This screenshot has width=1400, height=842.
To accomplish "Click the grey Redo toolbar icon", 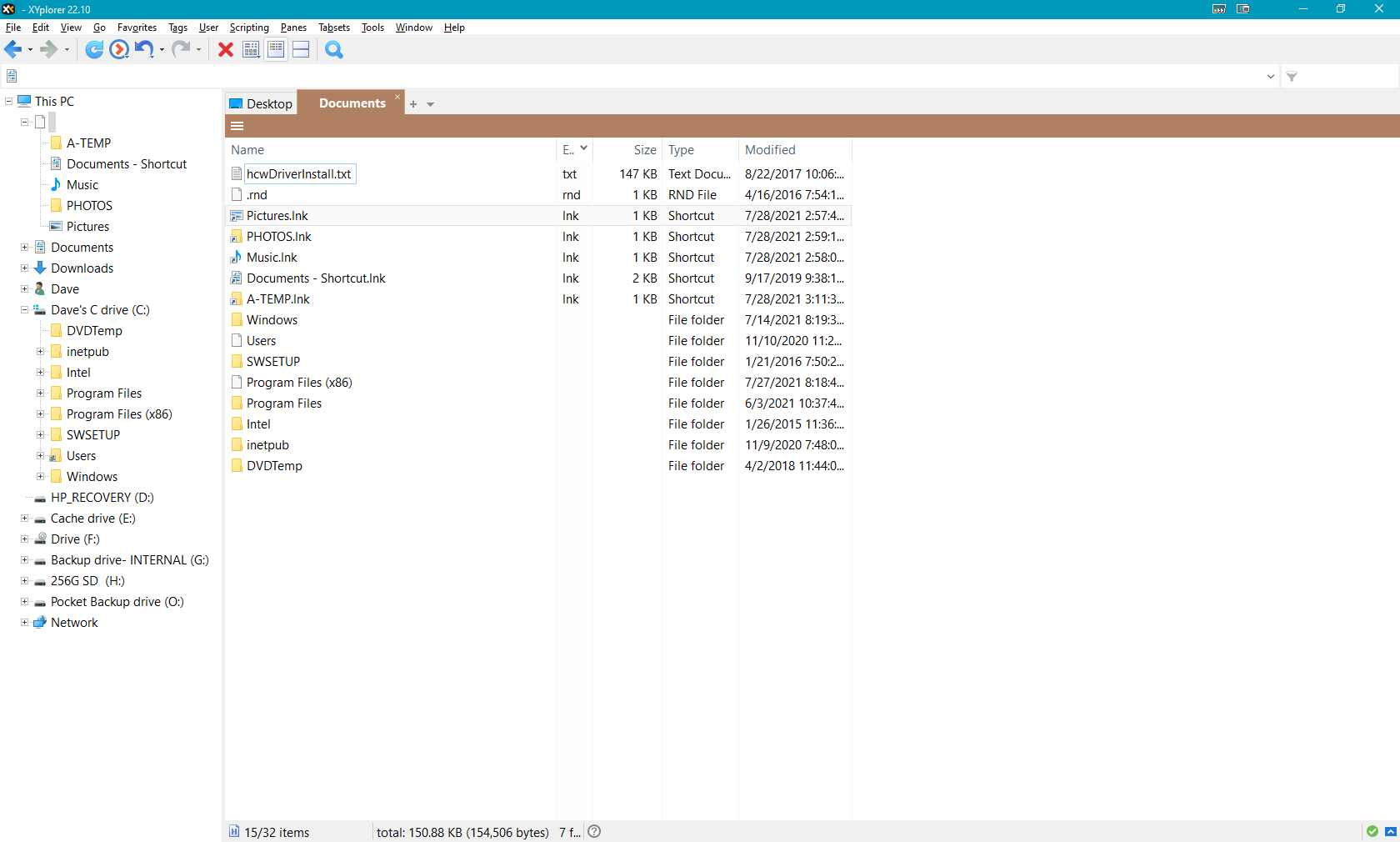I will pos(181,50).
